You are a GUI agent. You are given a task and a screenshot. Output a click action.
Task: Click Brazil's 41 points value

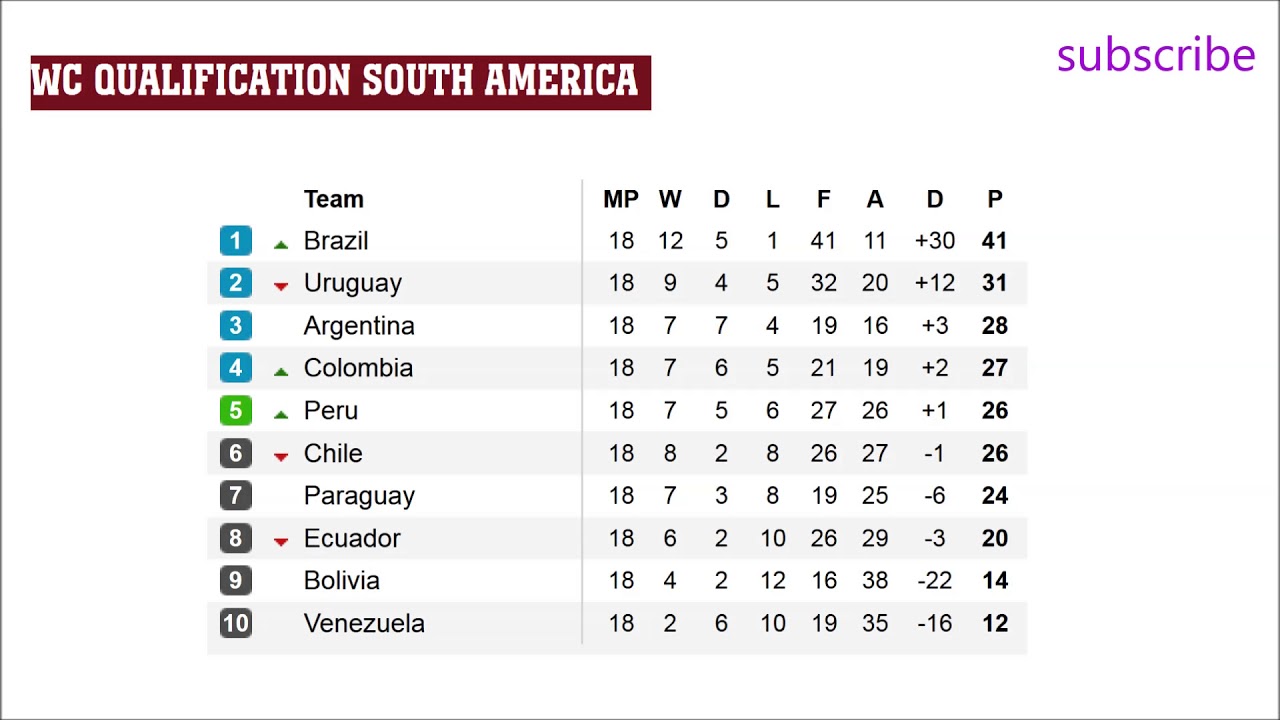tap(994, 241)
